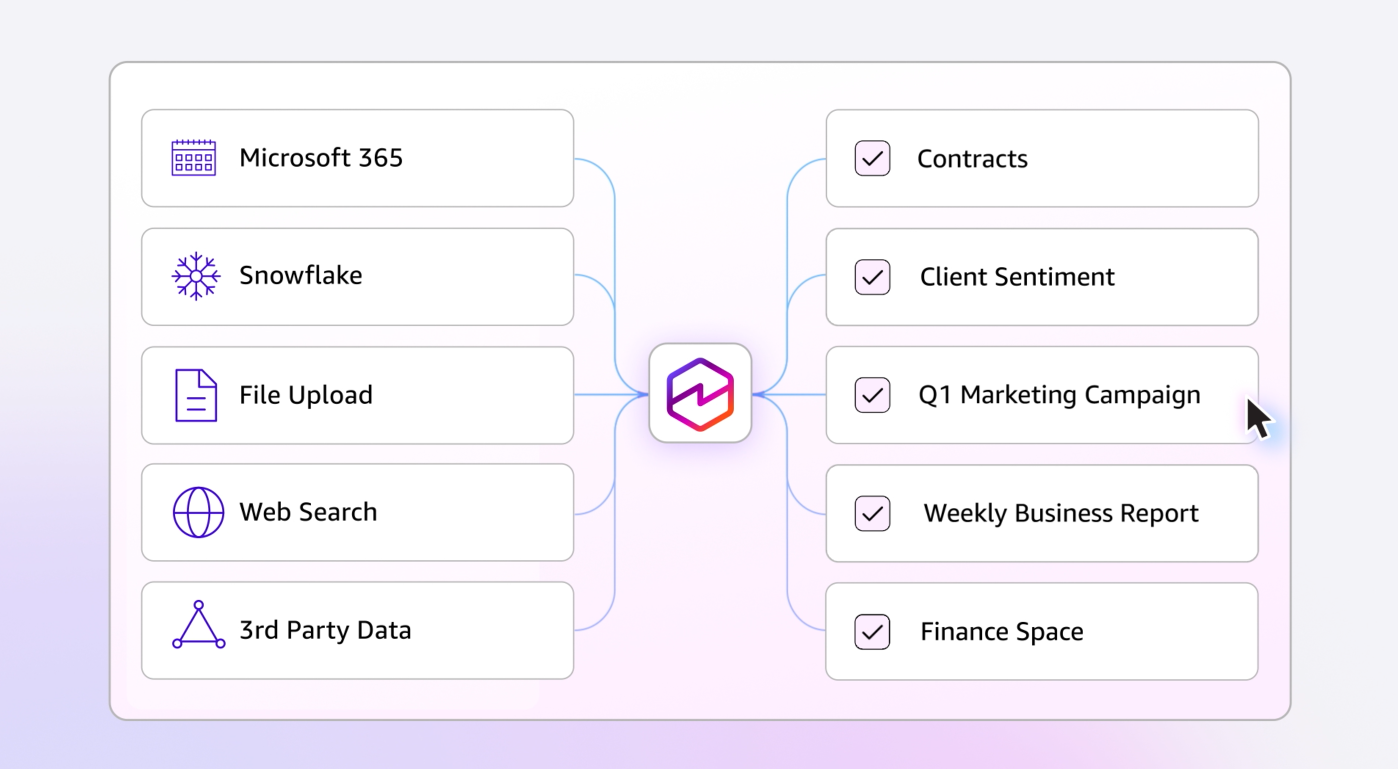Open the Contracts label text

click(x=972, y=159)
